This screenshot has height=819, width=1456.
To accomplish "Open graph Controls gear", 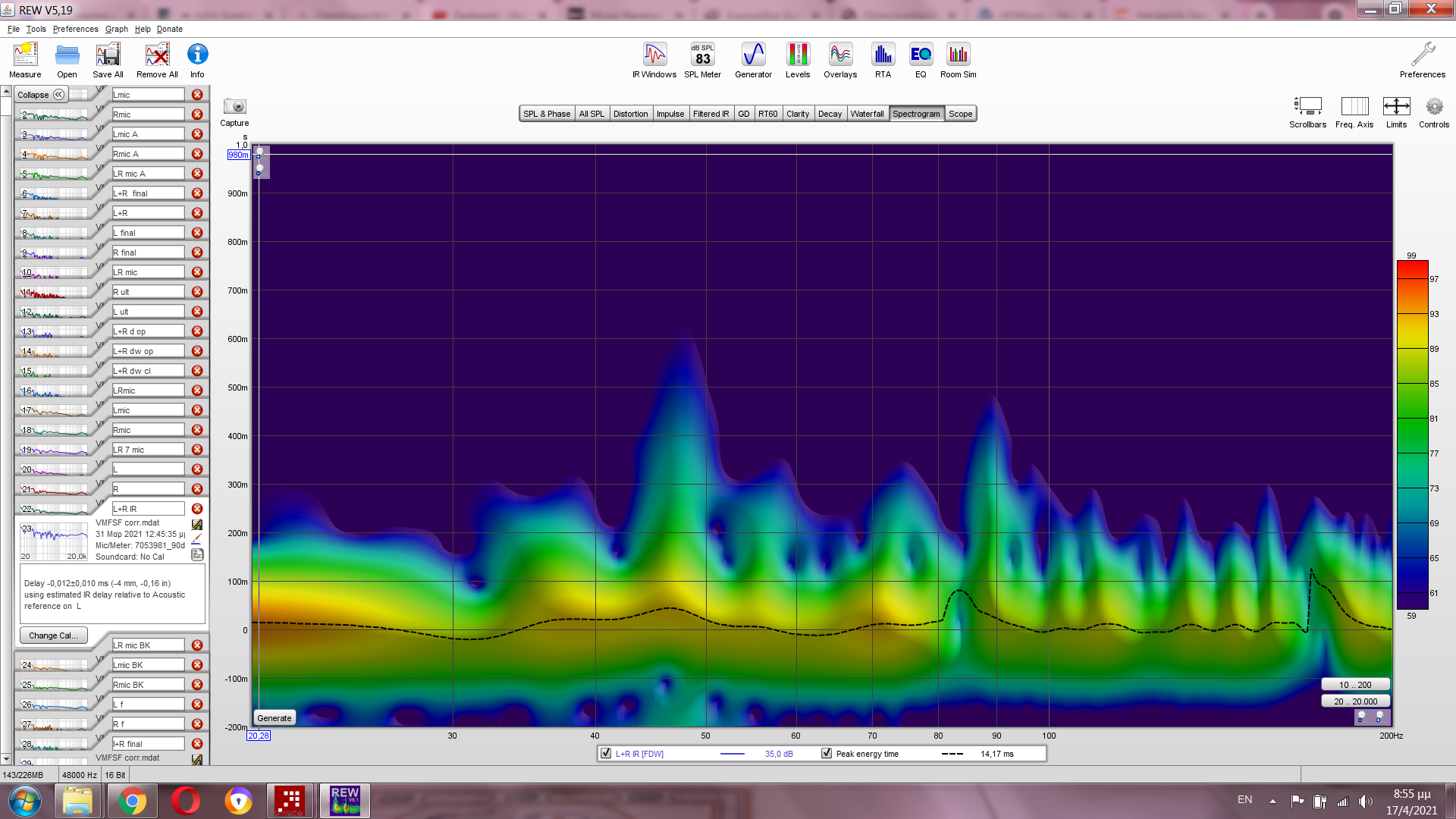I will tap(1433, 107).
